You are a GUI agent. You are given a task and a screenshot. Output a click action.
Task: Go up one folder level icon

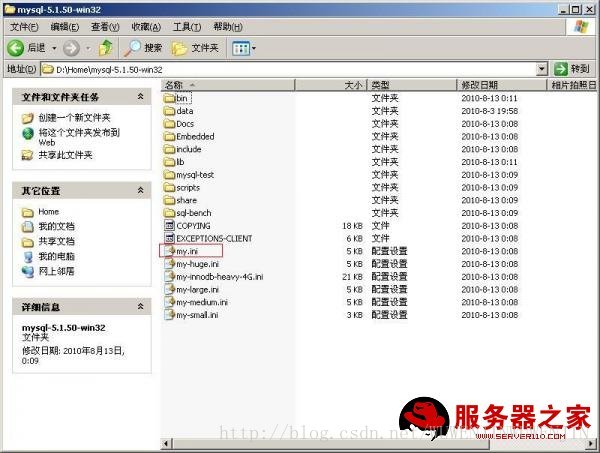coord(106,48)
